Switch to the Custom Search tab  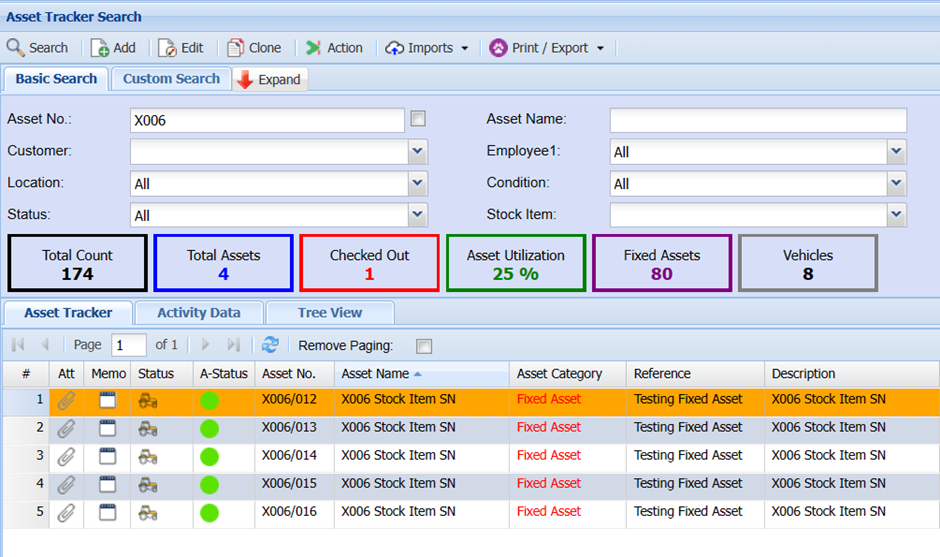[171, 79]
